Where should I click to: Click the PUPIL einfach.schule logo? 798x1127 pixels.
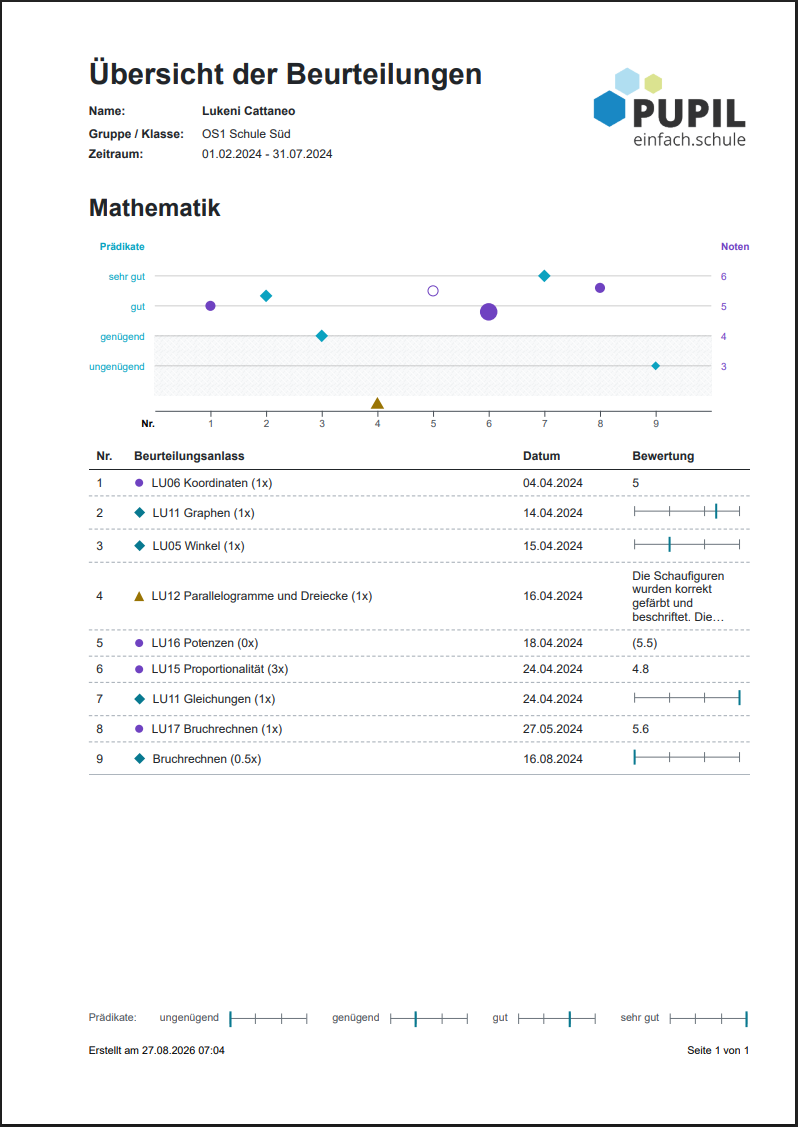pyautogui.click(x=669, y=107)
